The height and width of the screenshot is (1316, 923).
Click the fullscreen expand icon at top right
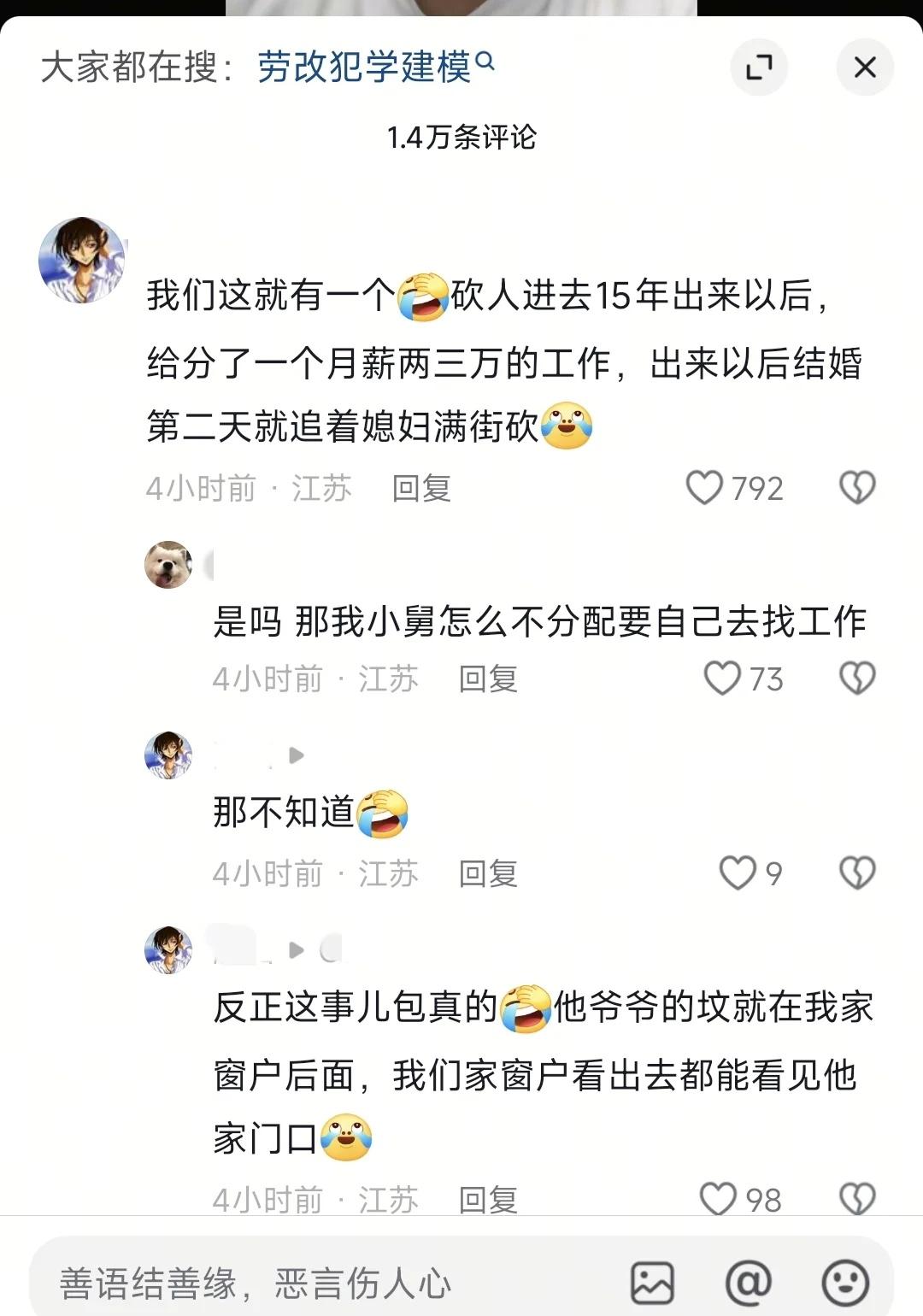click(x=760, y=66)
